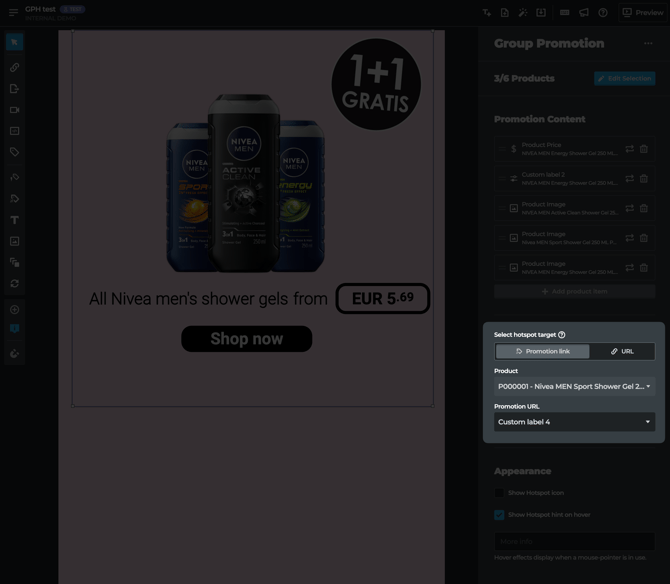
Task: Click the keyboard shortcuts icon
Action: 564,13
